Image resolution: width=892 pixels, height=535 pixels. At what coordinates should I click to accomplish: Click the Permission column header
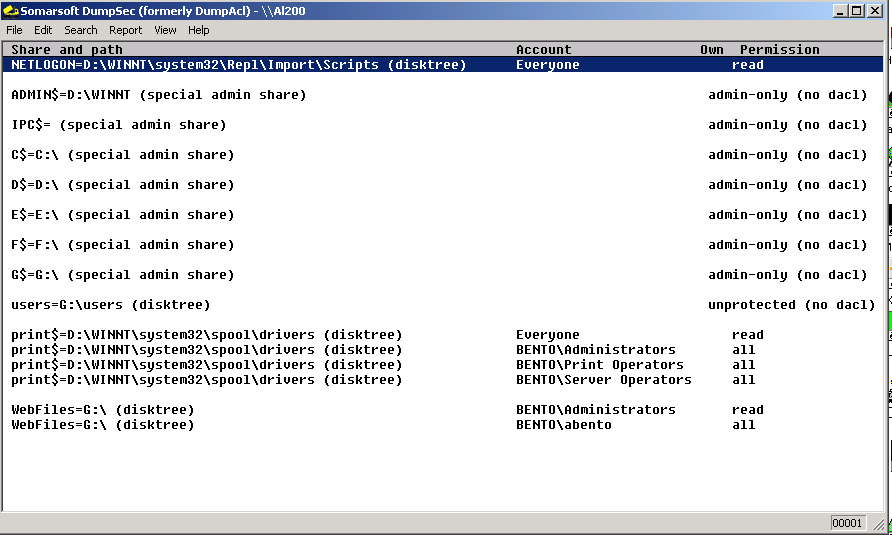pyautogui.click(x=779, y=50)
